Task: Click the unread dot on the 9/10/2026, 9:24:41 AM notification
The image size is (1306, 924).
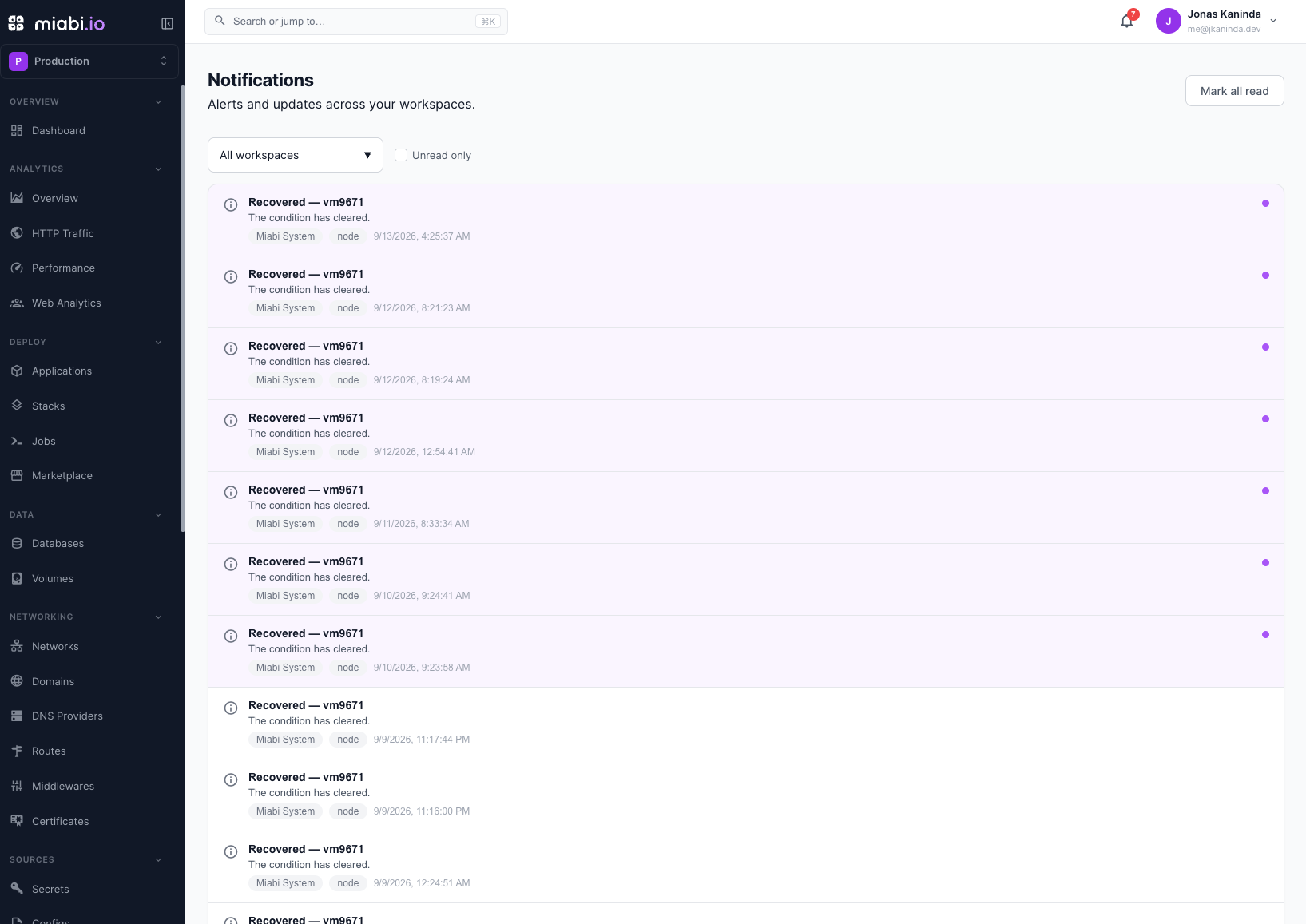Action: click(1265, 562)
